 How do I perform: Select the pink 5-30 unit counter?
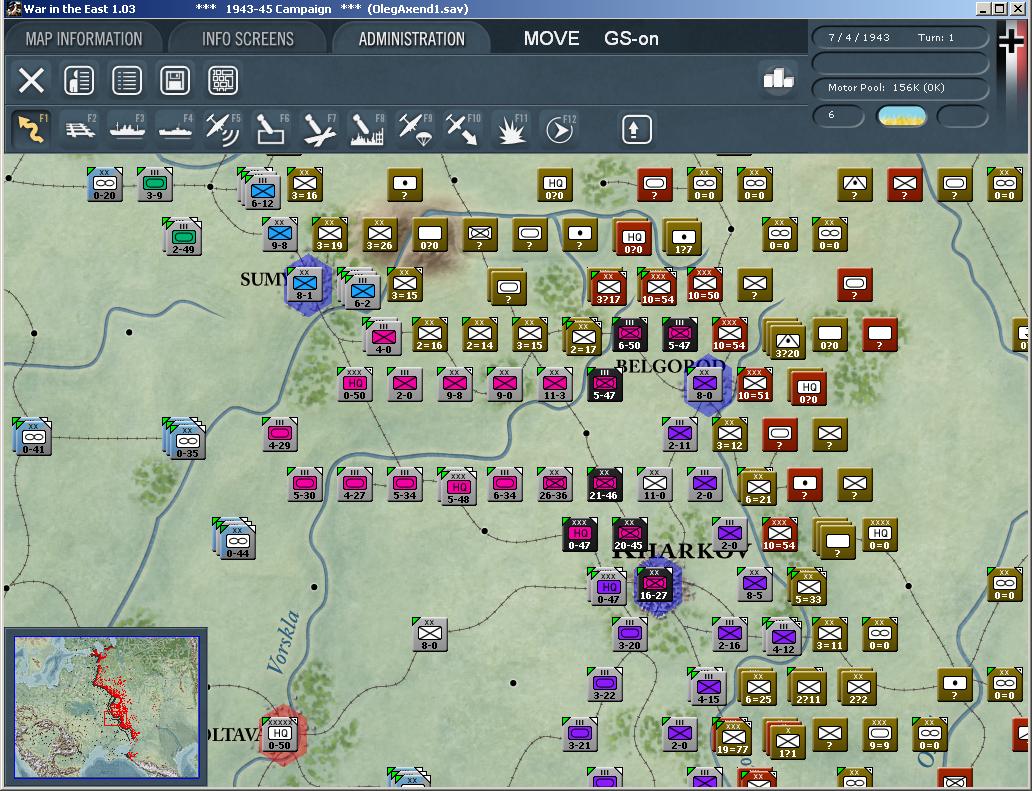pos(305,485)
